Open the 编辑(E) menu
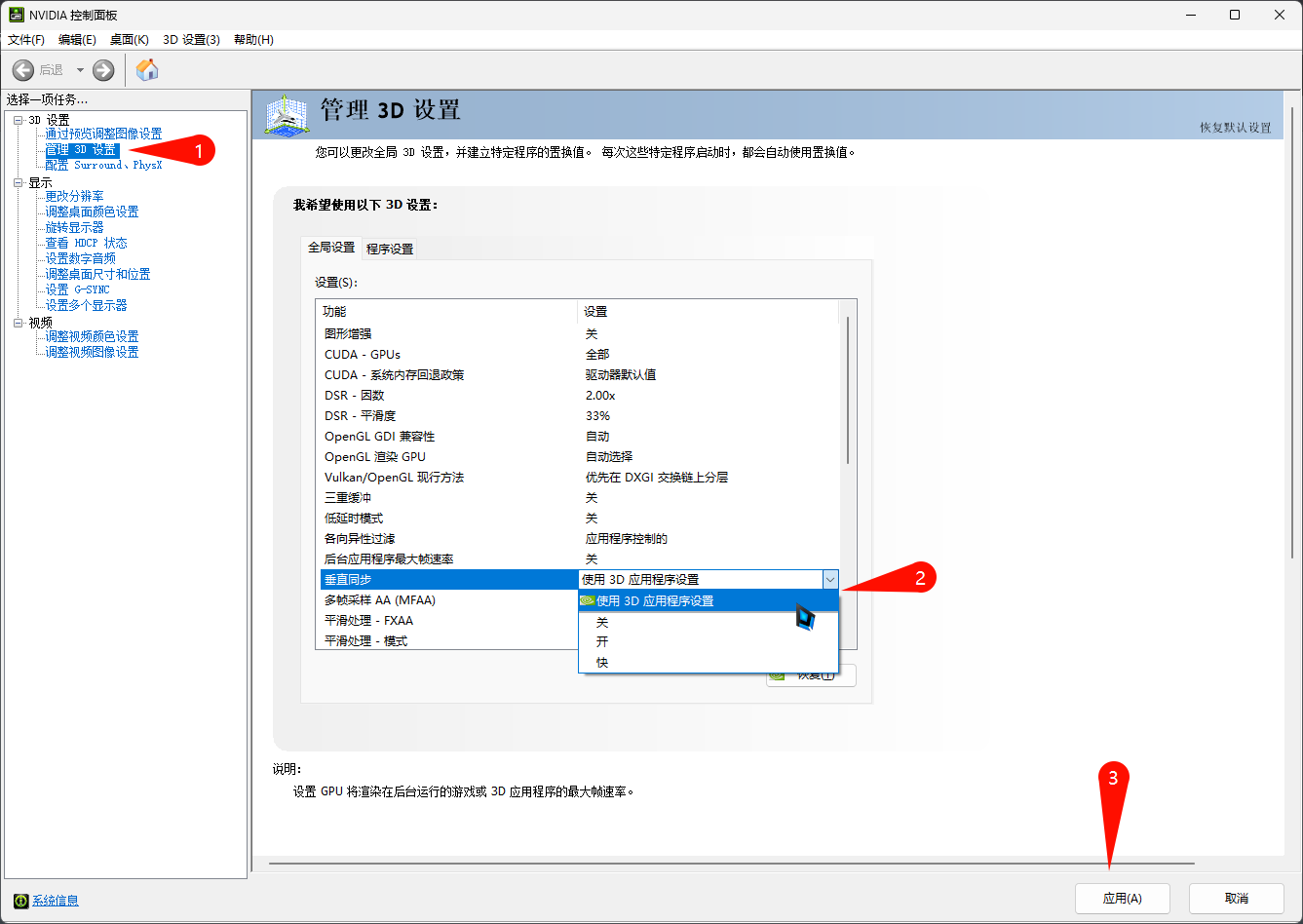Viewport: 1303px width, 924px height. tap(77, 40)
